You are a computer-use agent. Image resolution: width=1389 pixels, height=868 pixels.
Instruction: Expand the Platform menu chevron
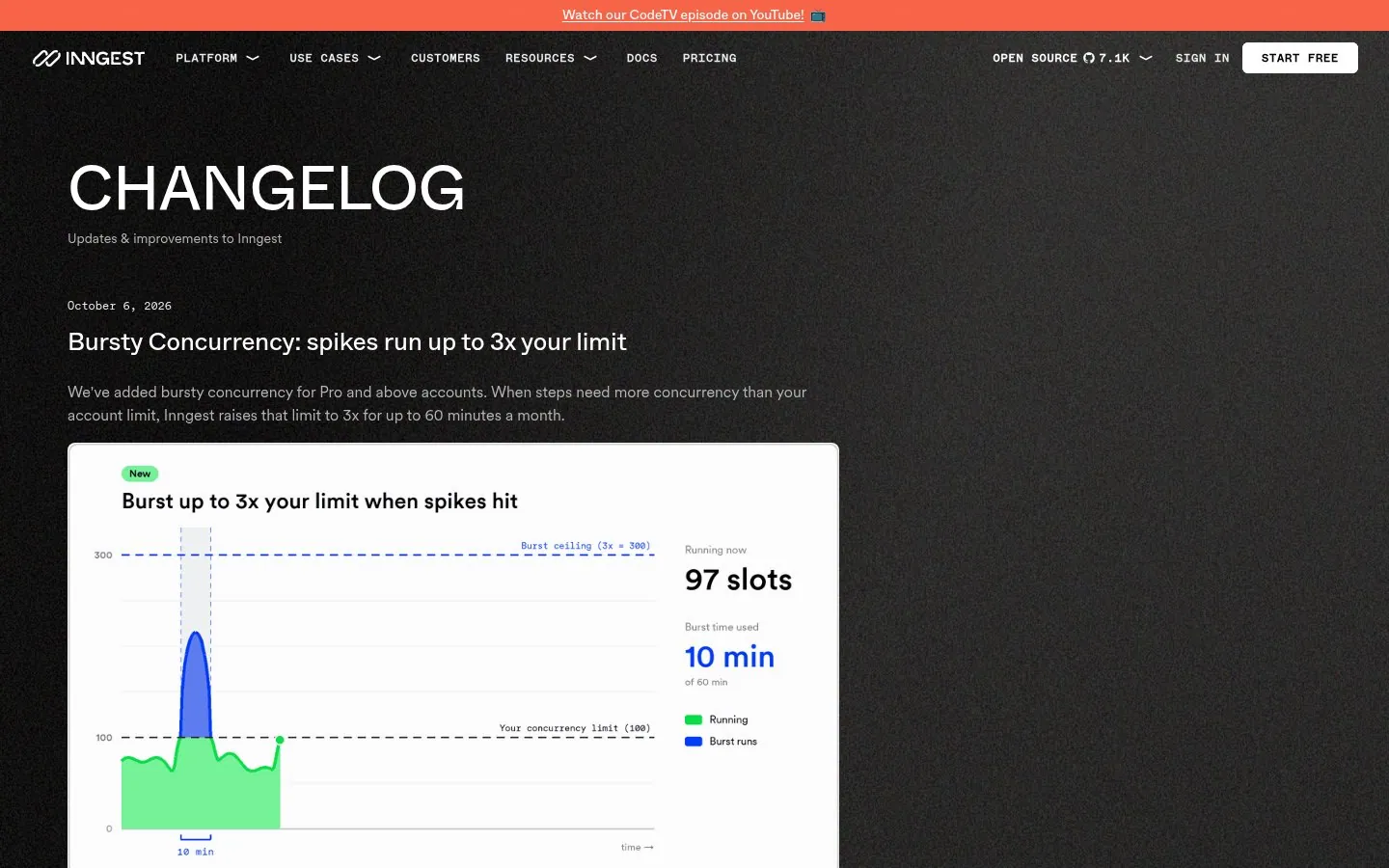tap(253, 58)
